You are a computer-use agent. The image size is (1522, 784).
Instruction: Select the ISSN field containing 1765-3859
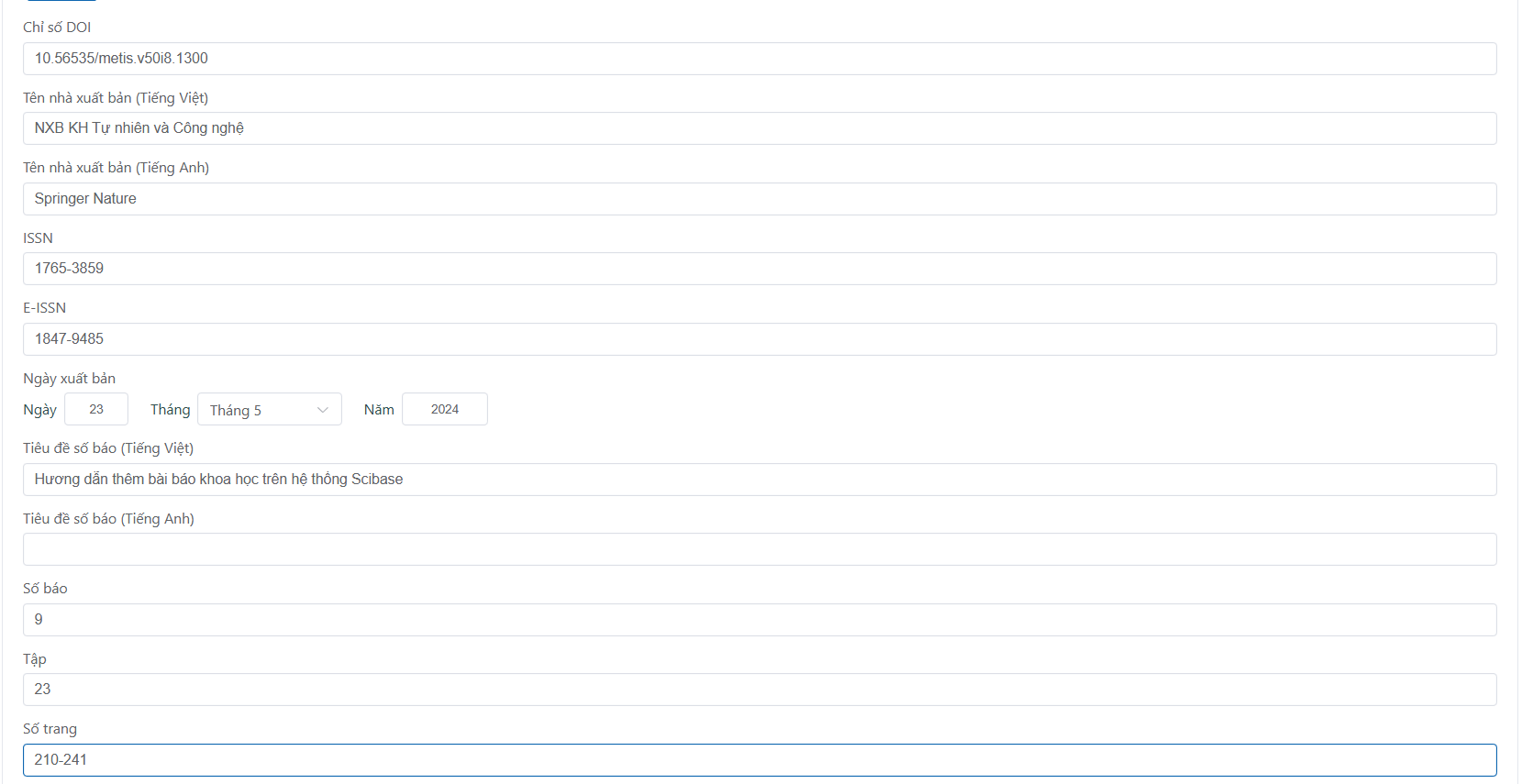pyautogui.click(x=759, y=269)
